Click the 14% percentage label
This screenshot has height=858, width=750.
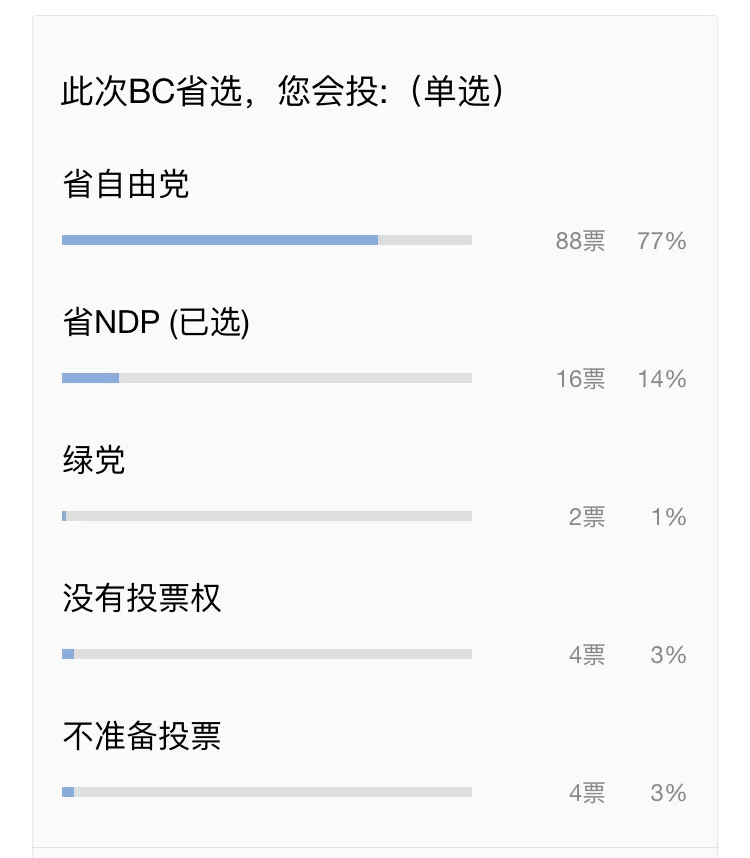coord(662,379)
